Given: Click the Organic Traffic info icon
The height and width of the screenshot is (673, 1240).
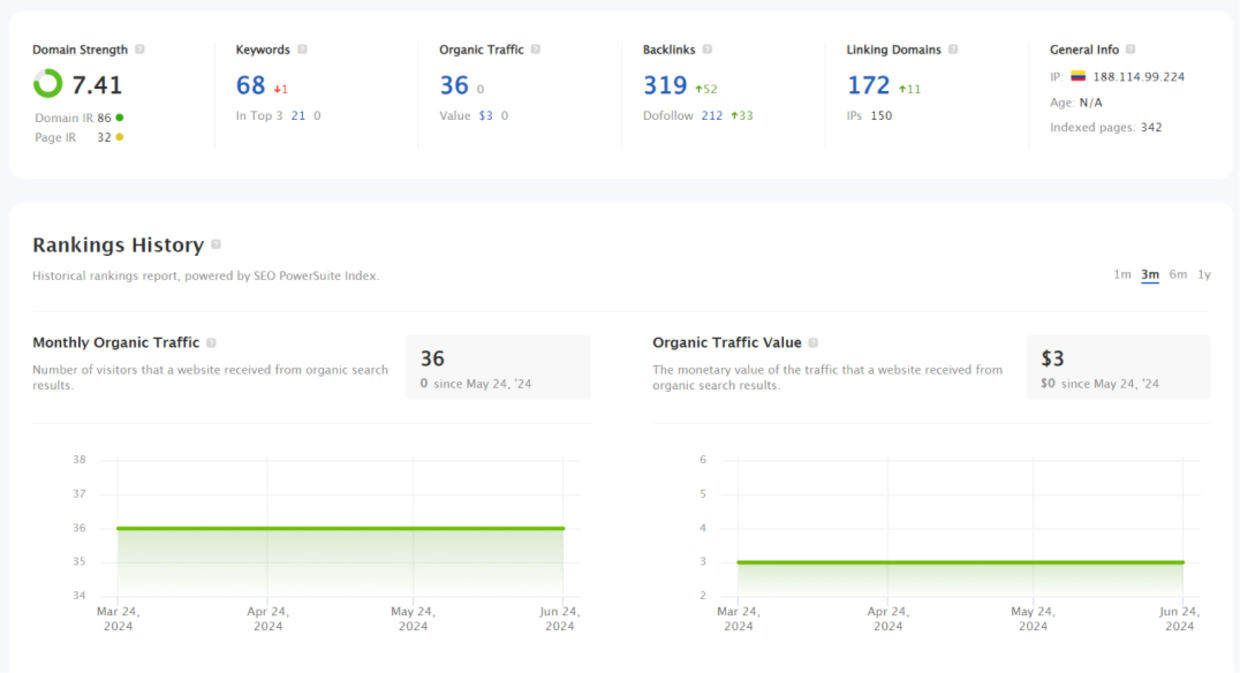Looking at the screenshot, I should [537, 49].
